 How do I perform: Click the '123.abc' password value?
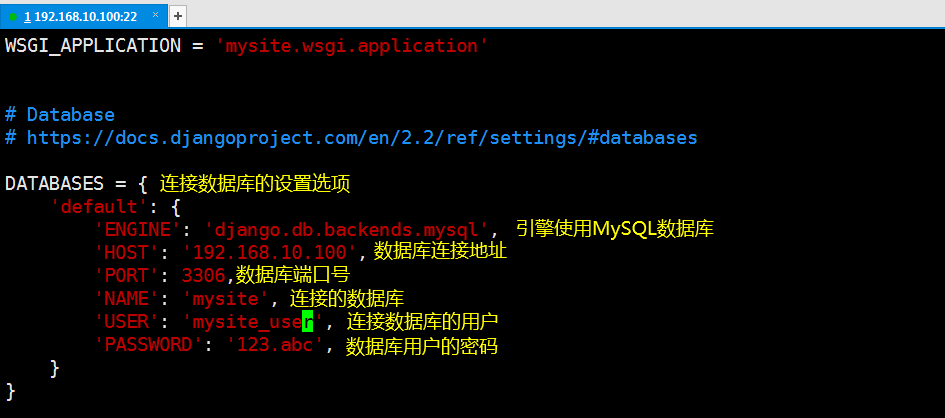277,345
